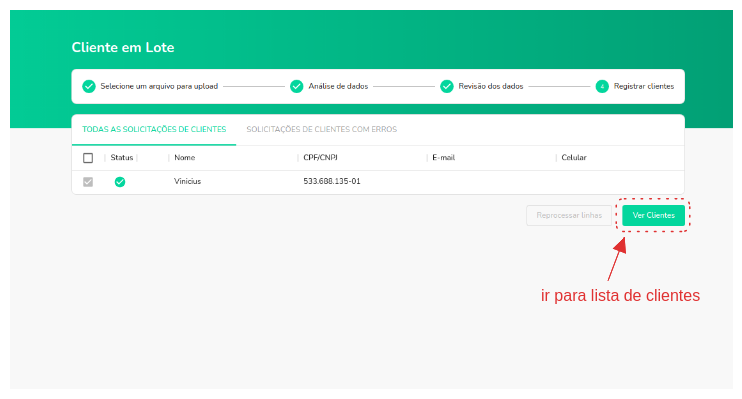Click the Status column header
742x399 pixels.
(x=122, y=158)
